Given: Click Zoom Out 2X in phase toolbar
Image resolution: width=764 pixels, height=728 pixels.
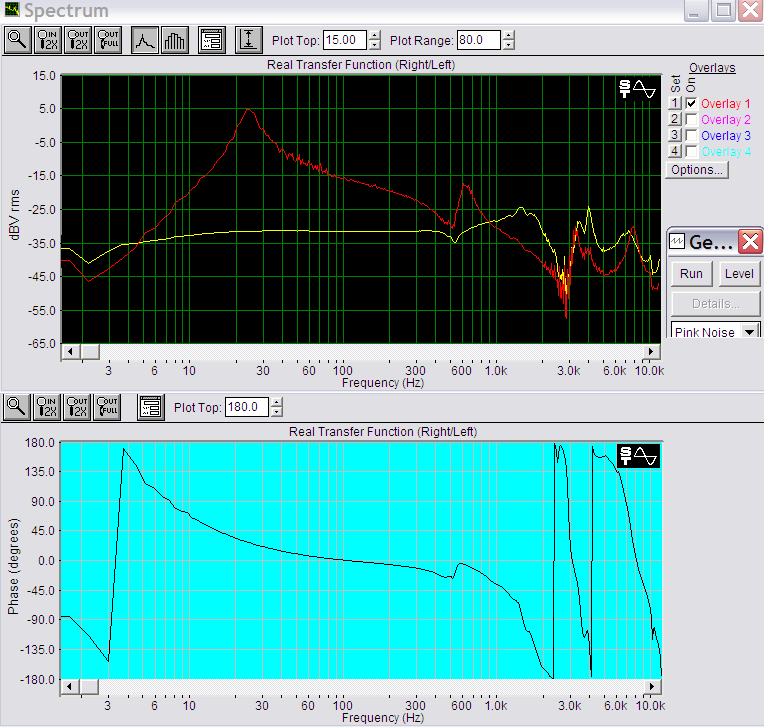Looking at the screenshot, I should point(77,407).
